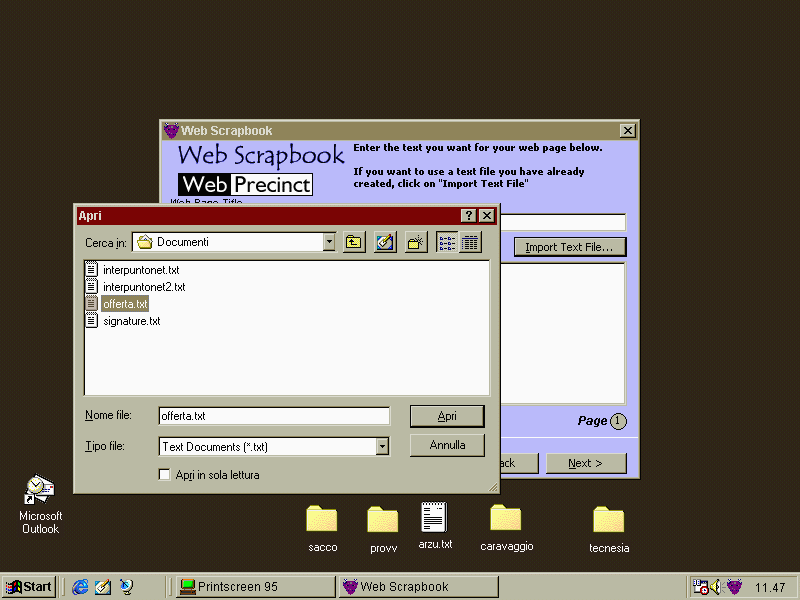Select the caravaggio desktop folder

coord(506,528)
